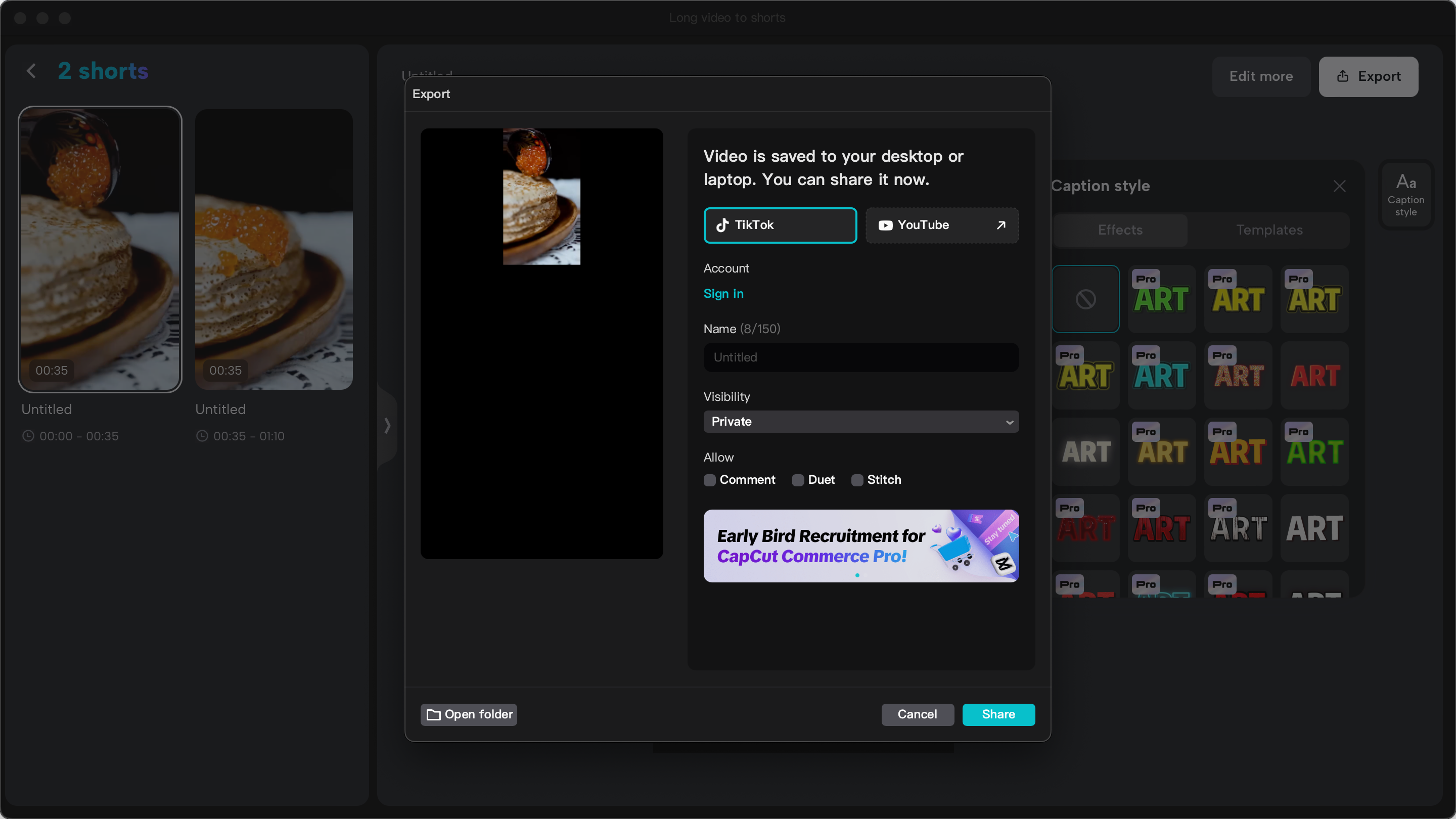Click the clock icon next to 00:00 – 00:35
This screenshot has height=819, width=1456.
point(28,436)
